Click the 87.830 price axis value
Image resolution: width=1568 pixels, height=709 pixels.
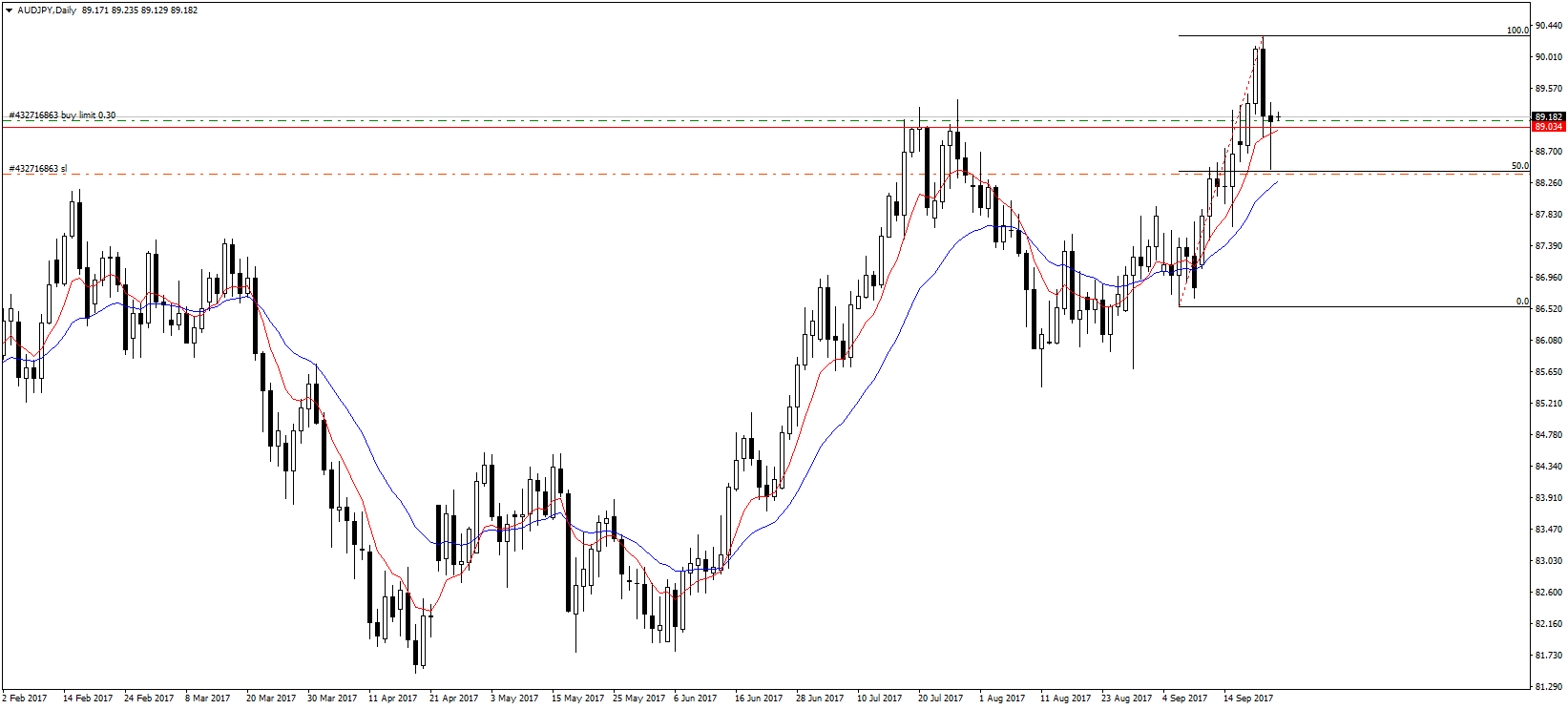point(1549,215)
